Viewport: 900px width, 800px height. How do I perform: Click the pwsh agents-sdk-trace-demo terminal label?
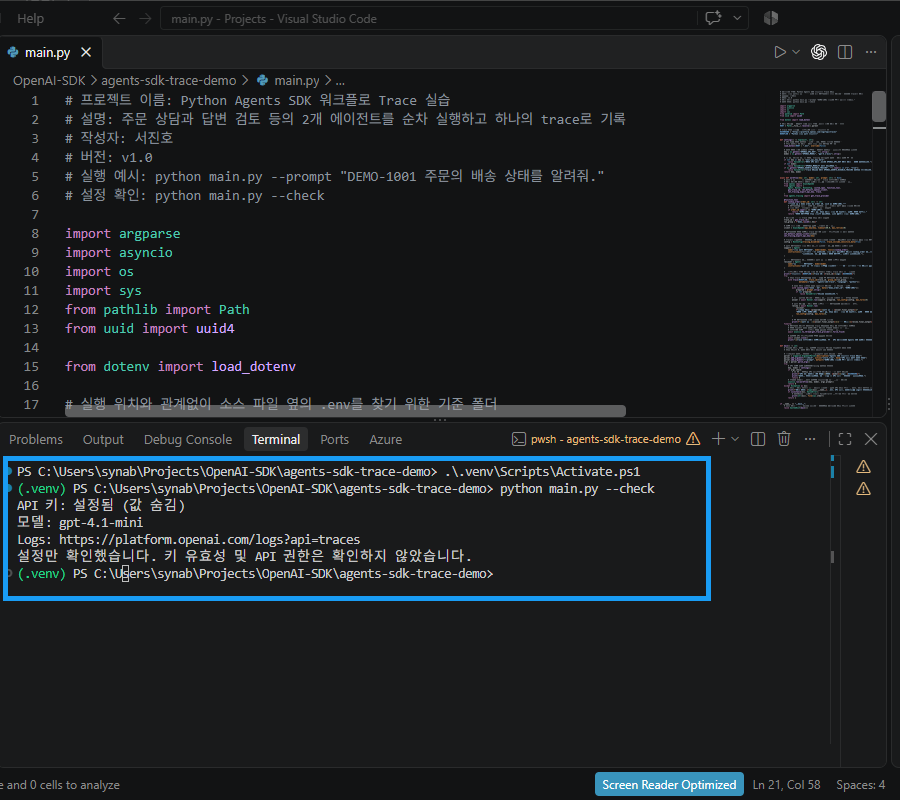click(x=606, y=440)
